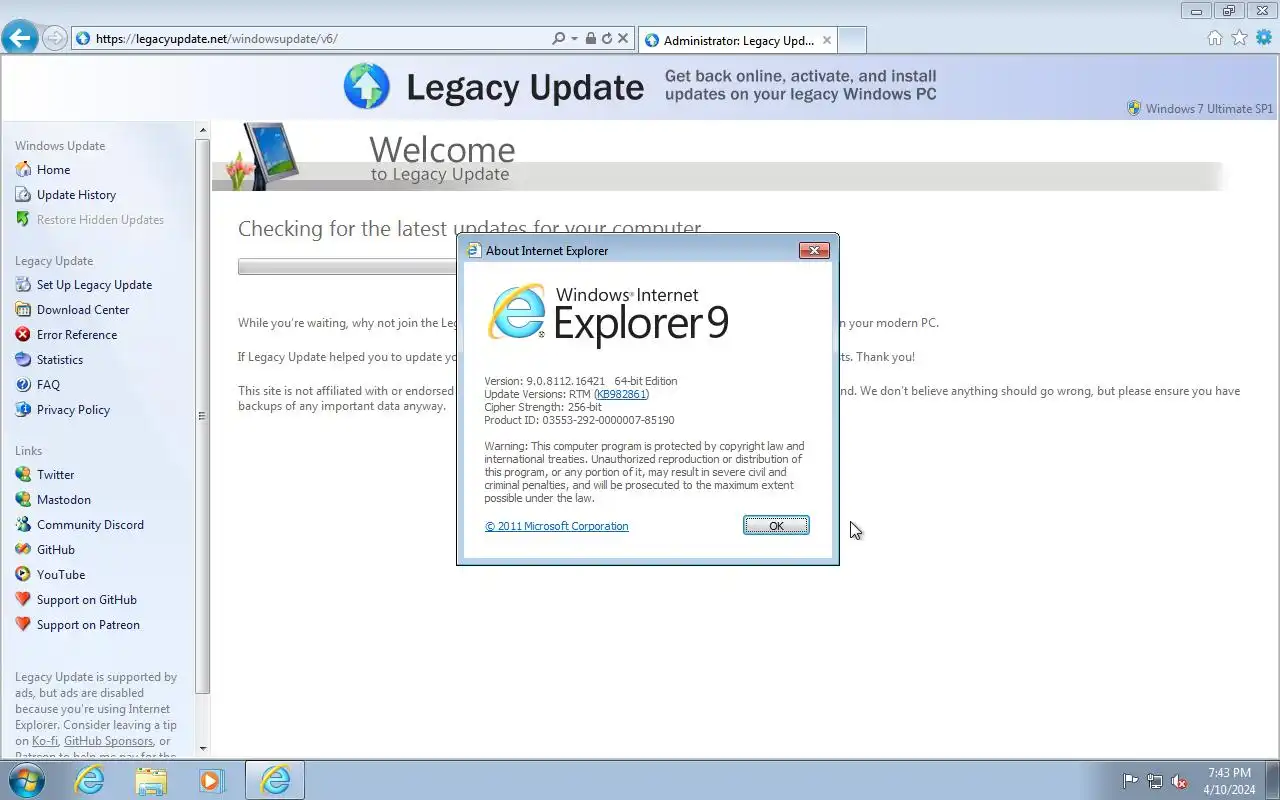Click the security lock icon in address bar
The image size is (1280, 800).
(x=590, y=39)
